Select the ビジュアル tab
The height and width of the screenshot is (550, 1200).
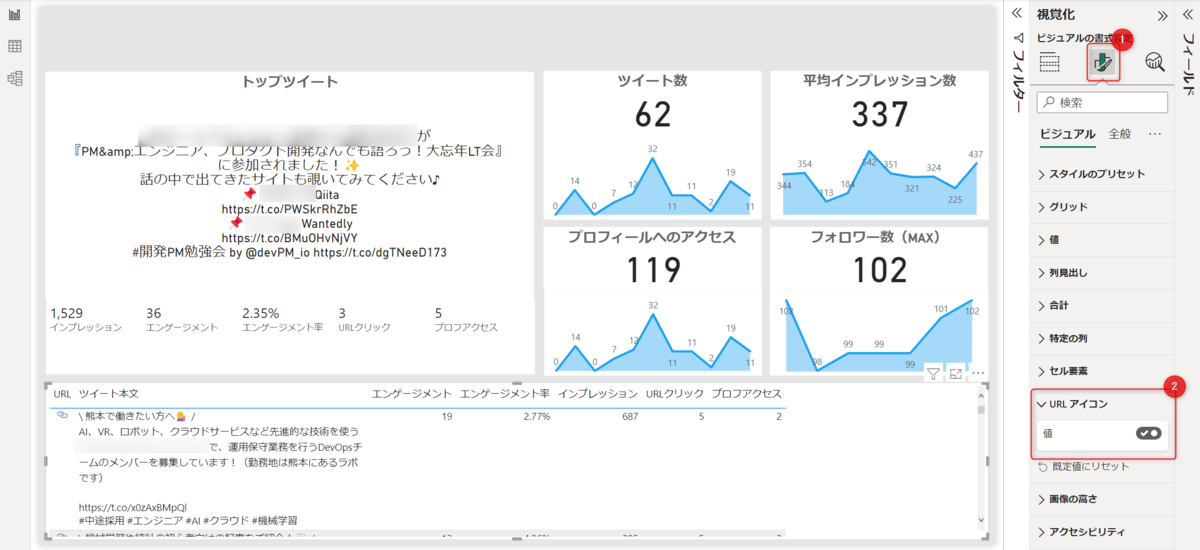[1066, 133]
